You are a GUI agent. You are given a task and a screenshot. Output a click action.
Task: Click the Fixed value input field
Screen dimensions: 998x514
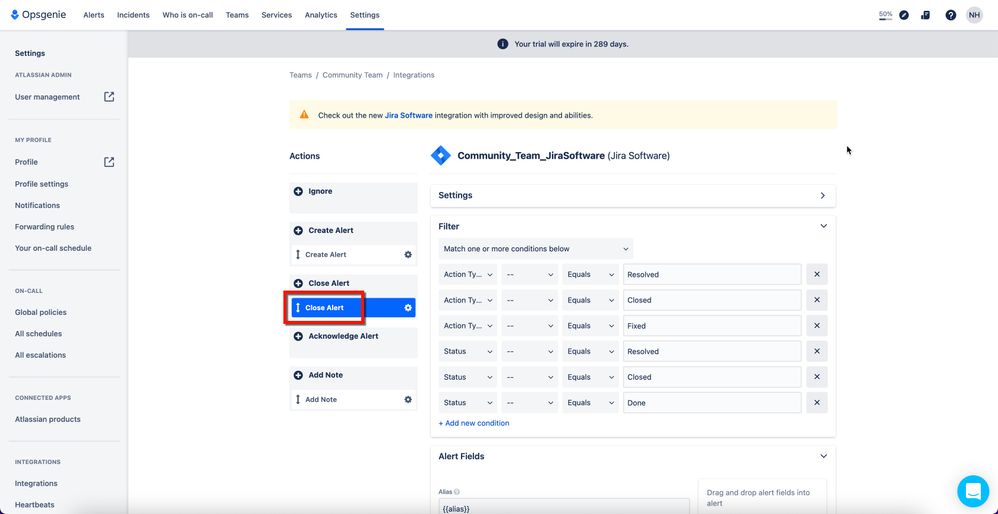pos(712,326)
